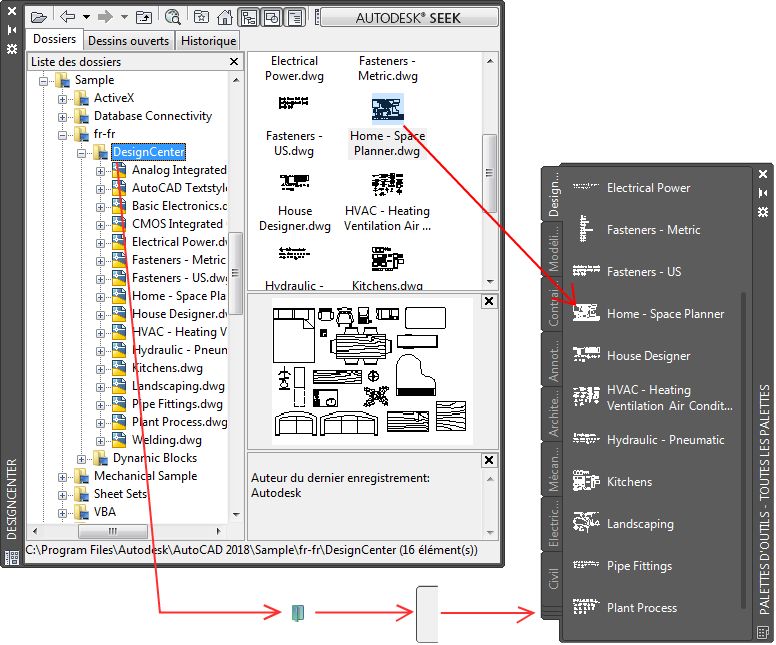Expand the Dynamic Blocks folder node
The height and width of the screenshot is (645, 776).
pos(82,459)
